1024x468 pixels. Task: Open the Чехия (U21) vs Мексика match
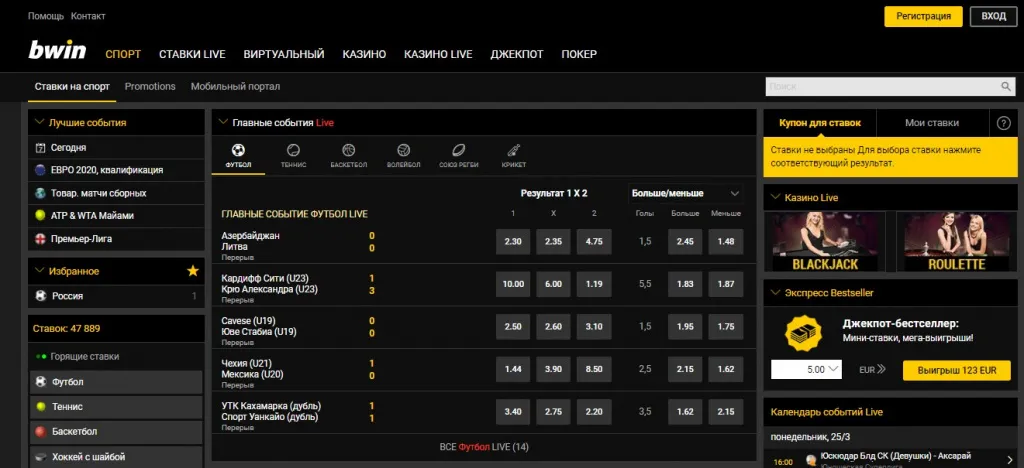[253, 369]
